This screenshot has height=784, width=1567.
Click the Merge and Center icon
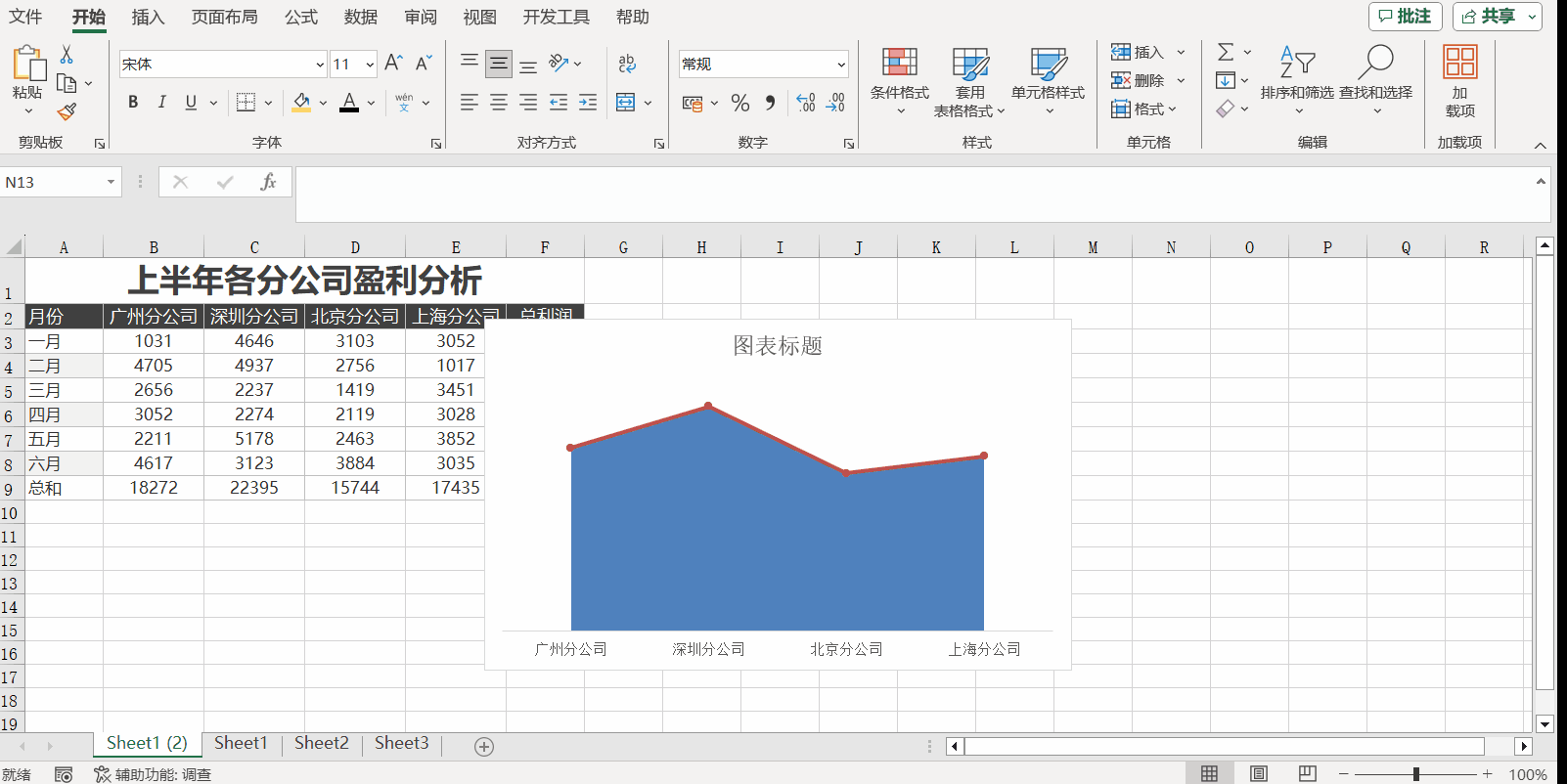626,103
